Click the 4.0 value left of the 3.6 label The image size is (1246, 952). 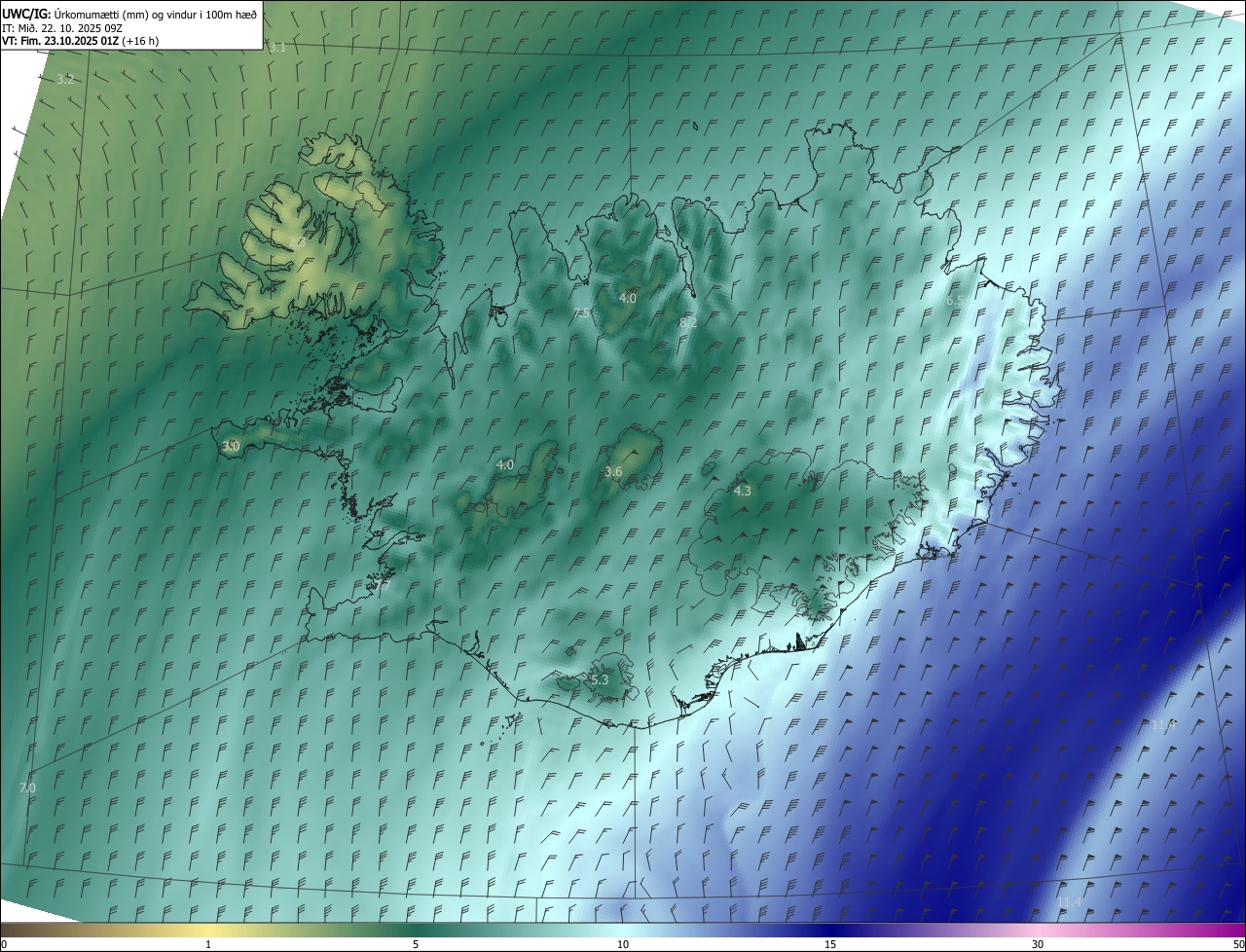tap(505, 465)
